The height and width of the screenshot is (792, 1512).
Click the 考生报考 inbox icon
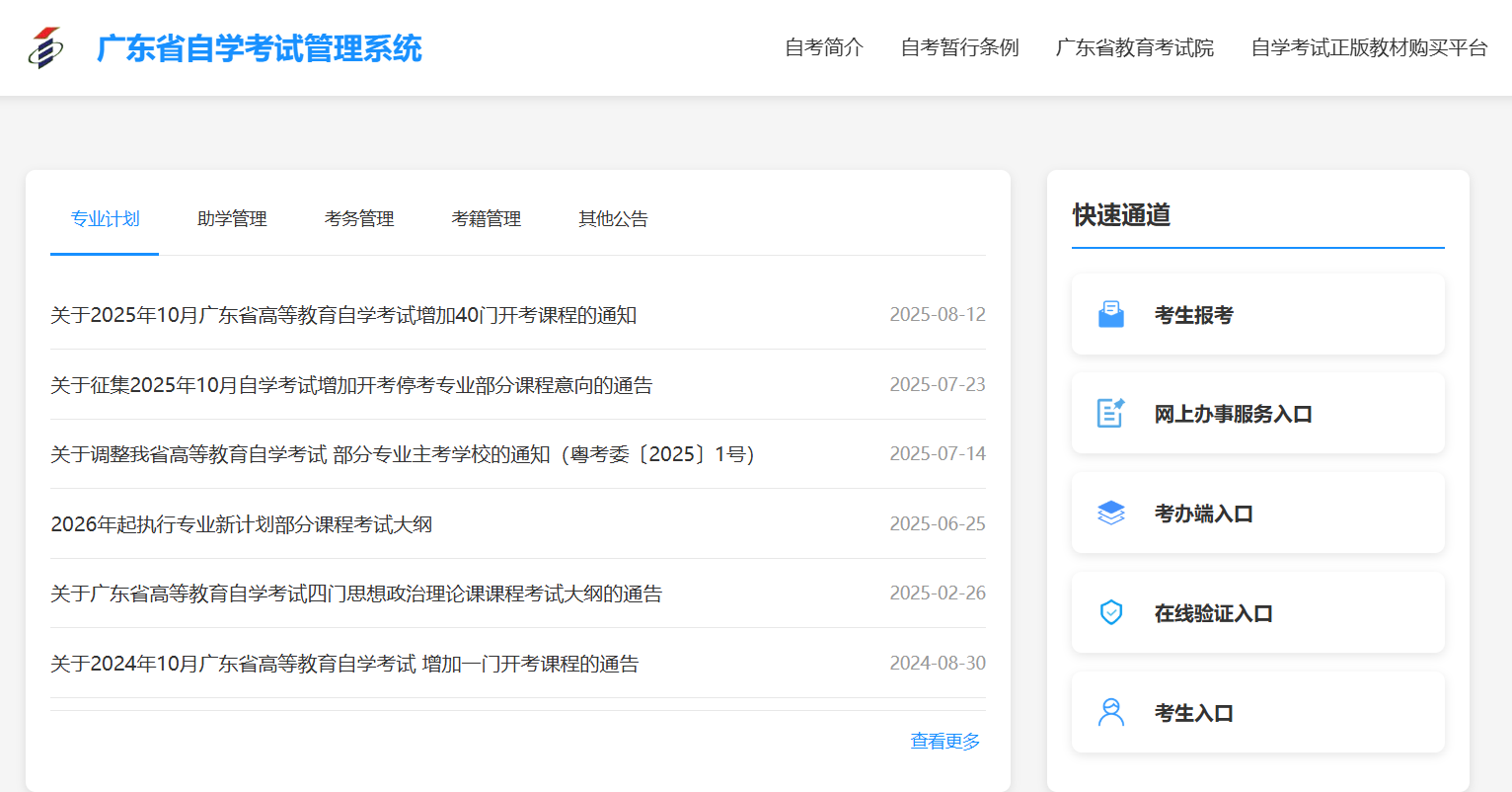[x=1112, y=313]
